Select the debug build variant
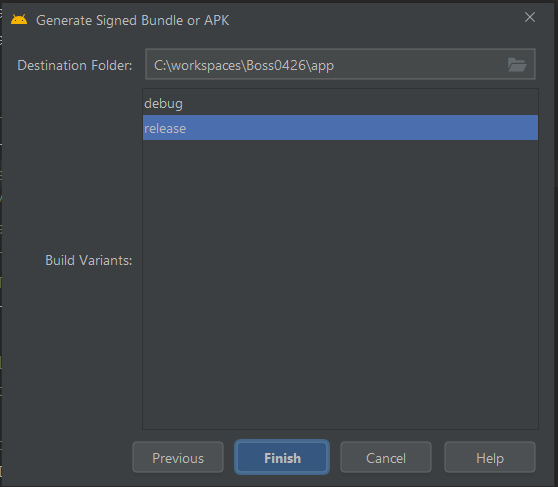Screen dimensions: 558x487 tap(340, 103)
